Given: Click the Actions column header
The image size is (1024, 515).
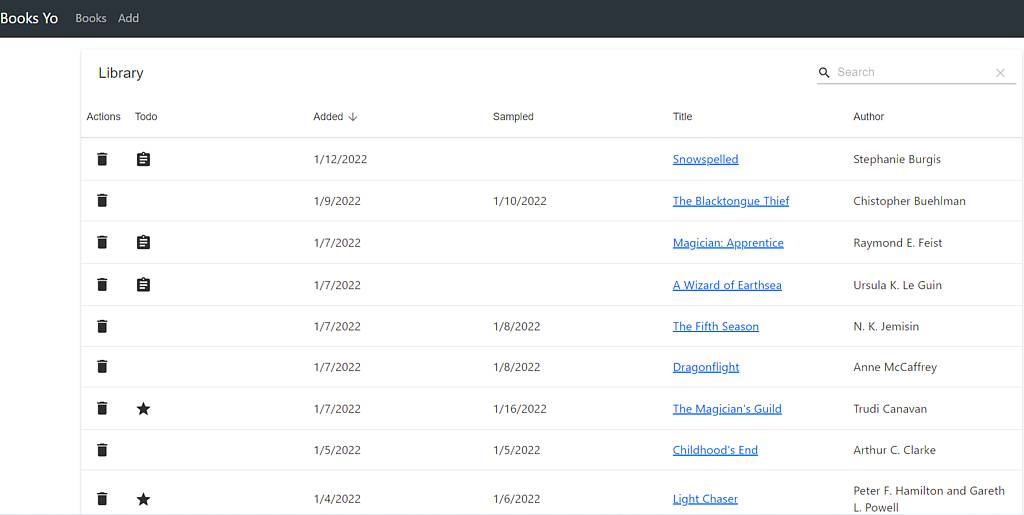Looking at the screenshot, I should coord(103,117).
